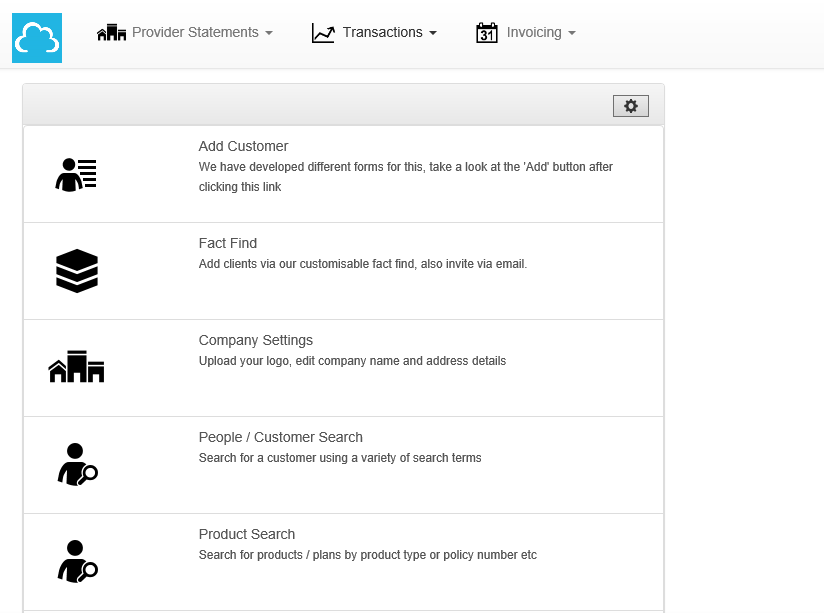Click the Provider Statements buildings icon

tap(111, 33)
